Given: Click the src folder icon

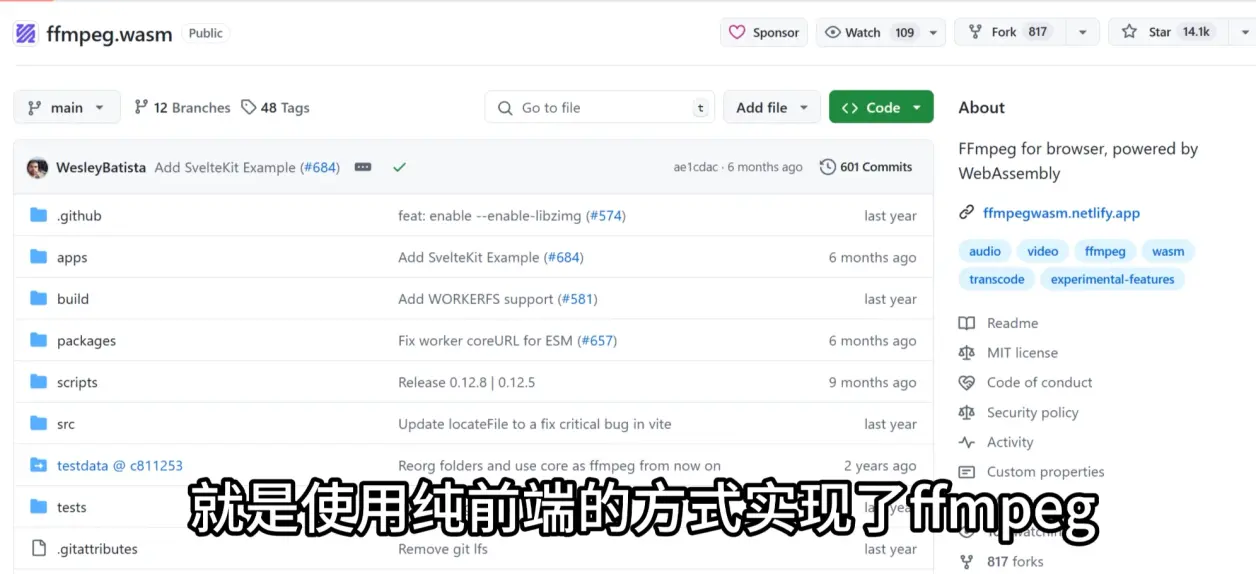Looking at the screenshot, I should coord(39,423).
